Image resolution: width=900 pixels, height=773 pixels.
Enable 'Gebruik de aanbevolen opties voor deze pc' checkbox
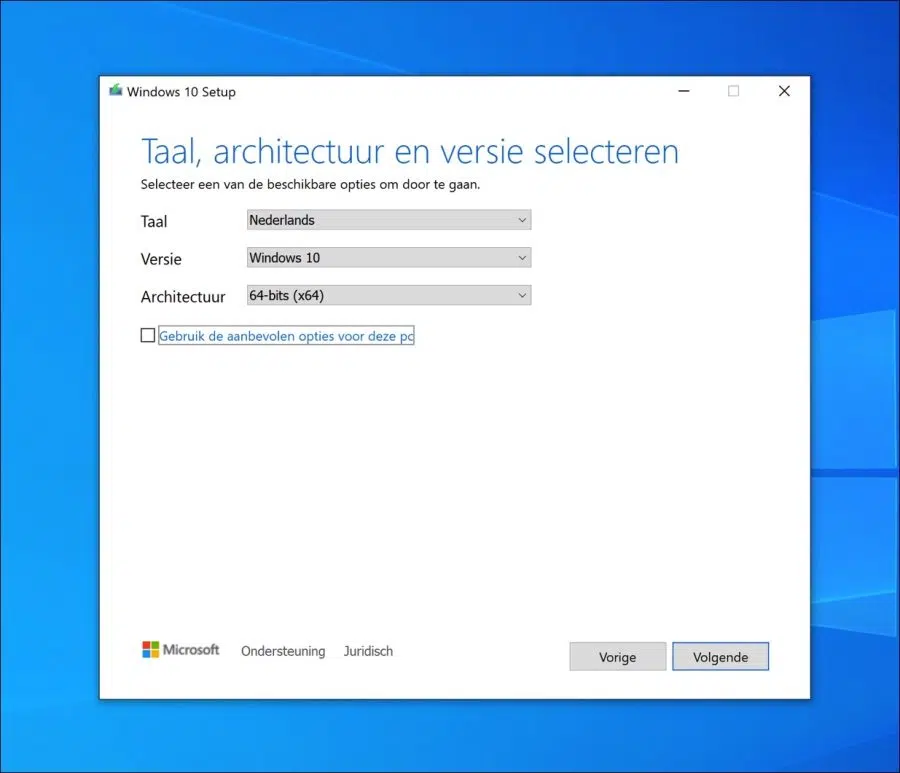148,335
